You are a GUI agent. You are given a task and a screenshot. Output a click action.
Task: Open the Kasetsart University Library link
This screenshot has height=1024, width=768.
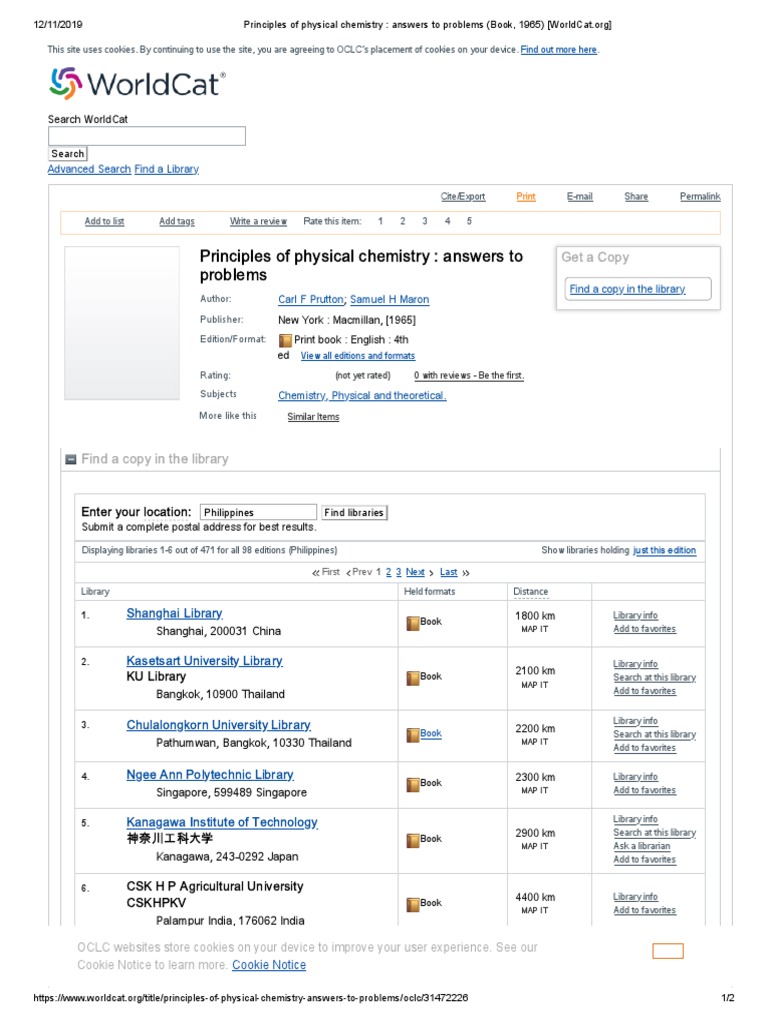click(204, 661)
